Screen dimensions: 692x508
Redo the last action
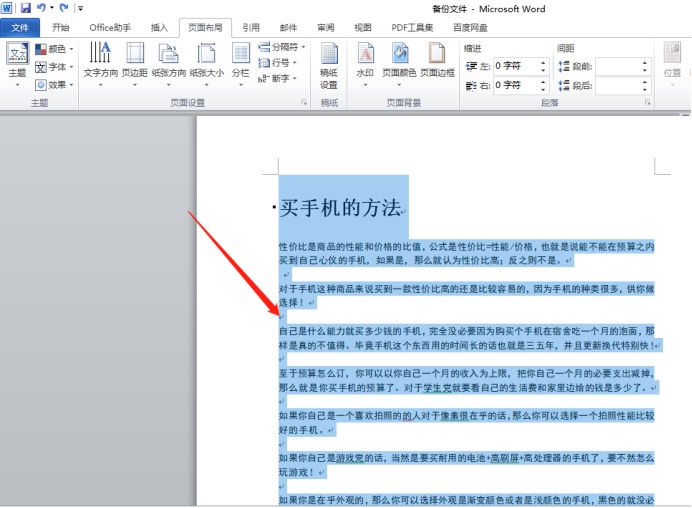point(64,8)
